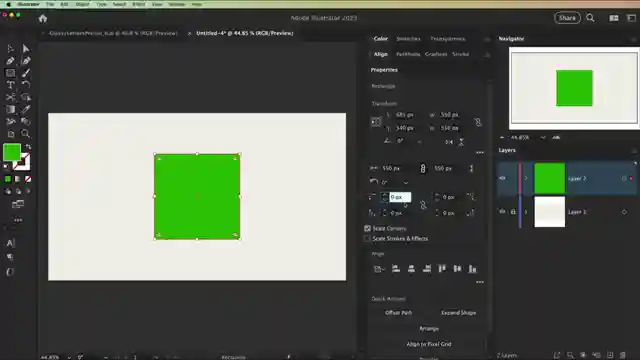
Task: Select the Pen tool
Action: tap(10, 61)
